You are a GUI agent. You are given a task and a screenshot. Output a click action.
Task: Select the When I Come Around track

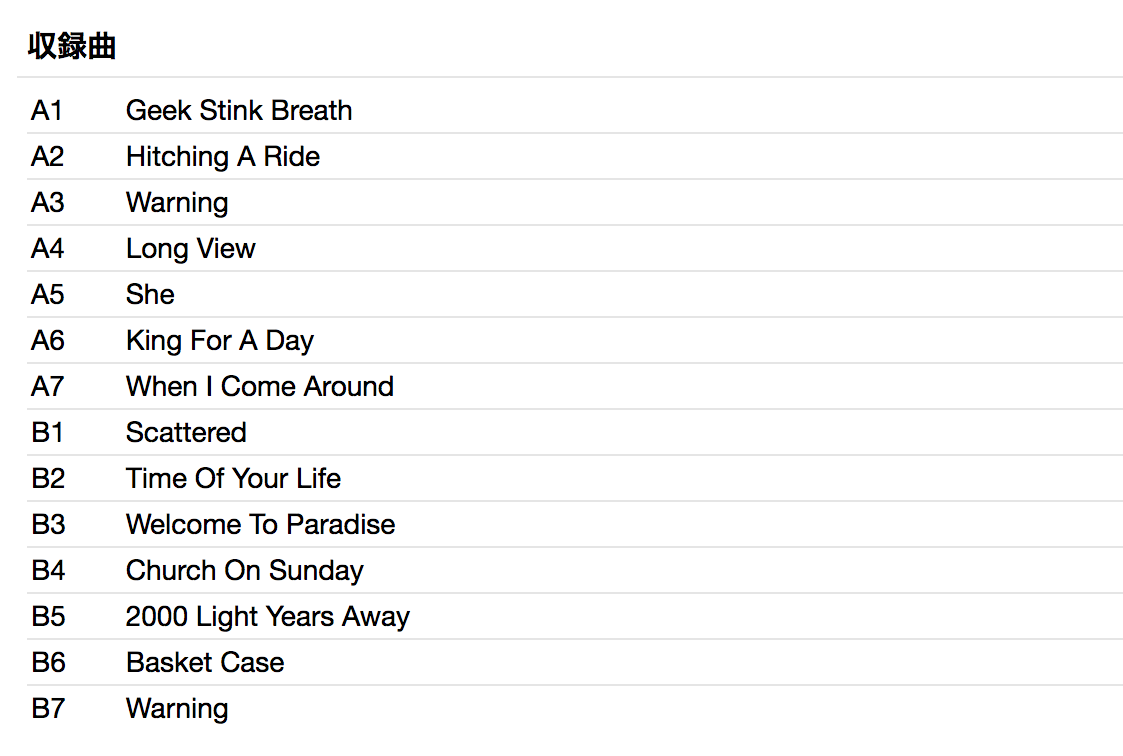tap(260, 386)
